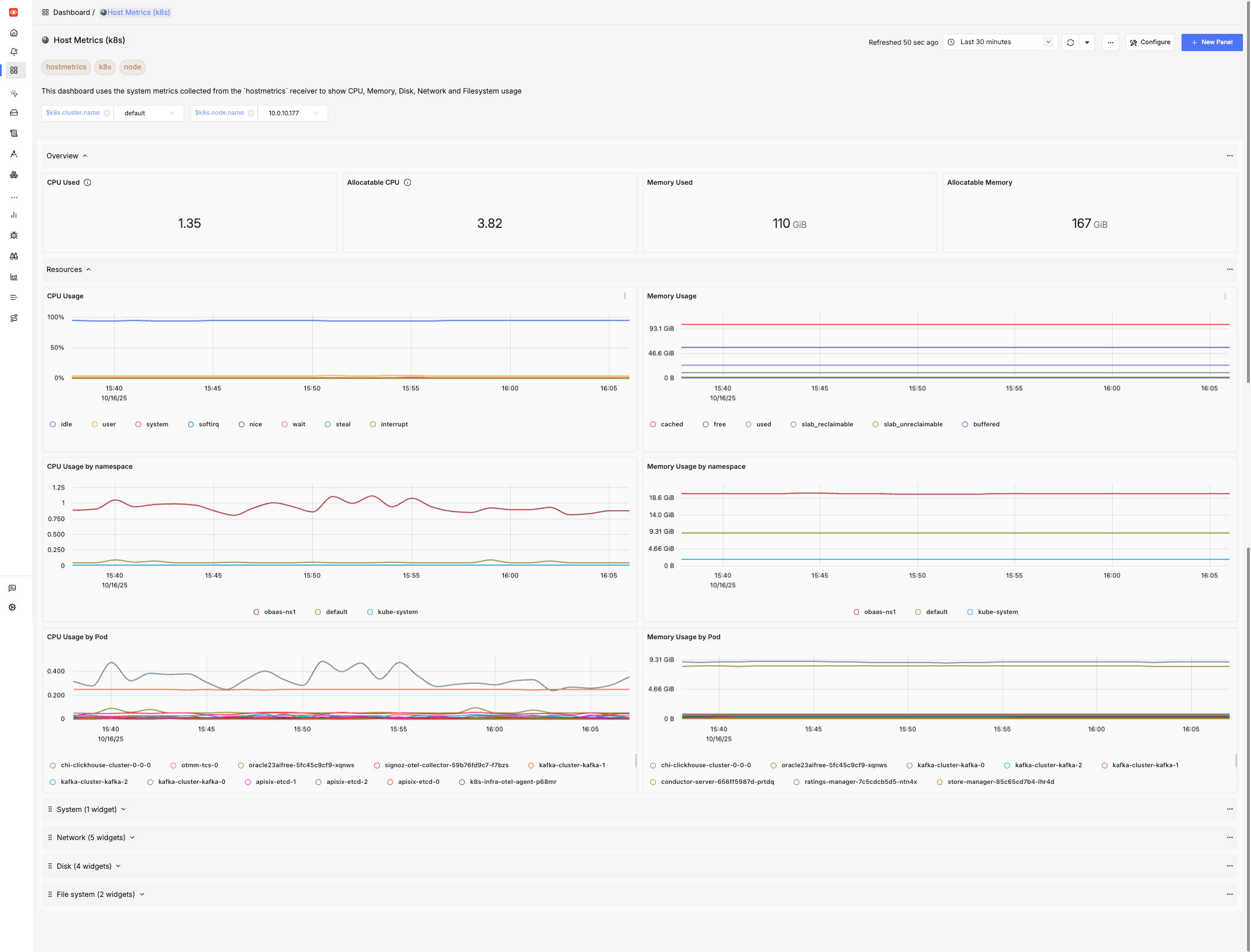
Task: Click the Dashboard breadcrumb
Action: pos(71,12)
